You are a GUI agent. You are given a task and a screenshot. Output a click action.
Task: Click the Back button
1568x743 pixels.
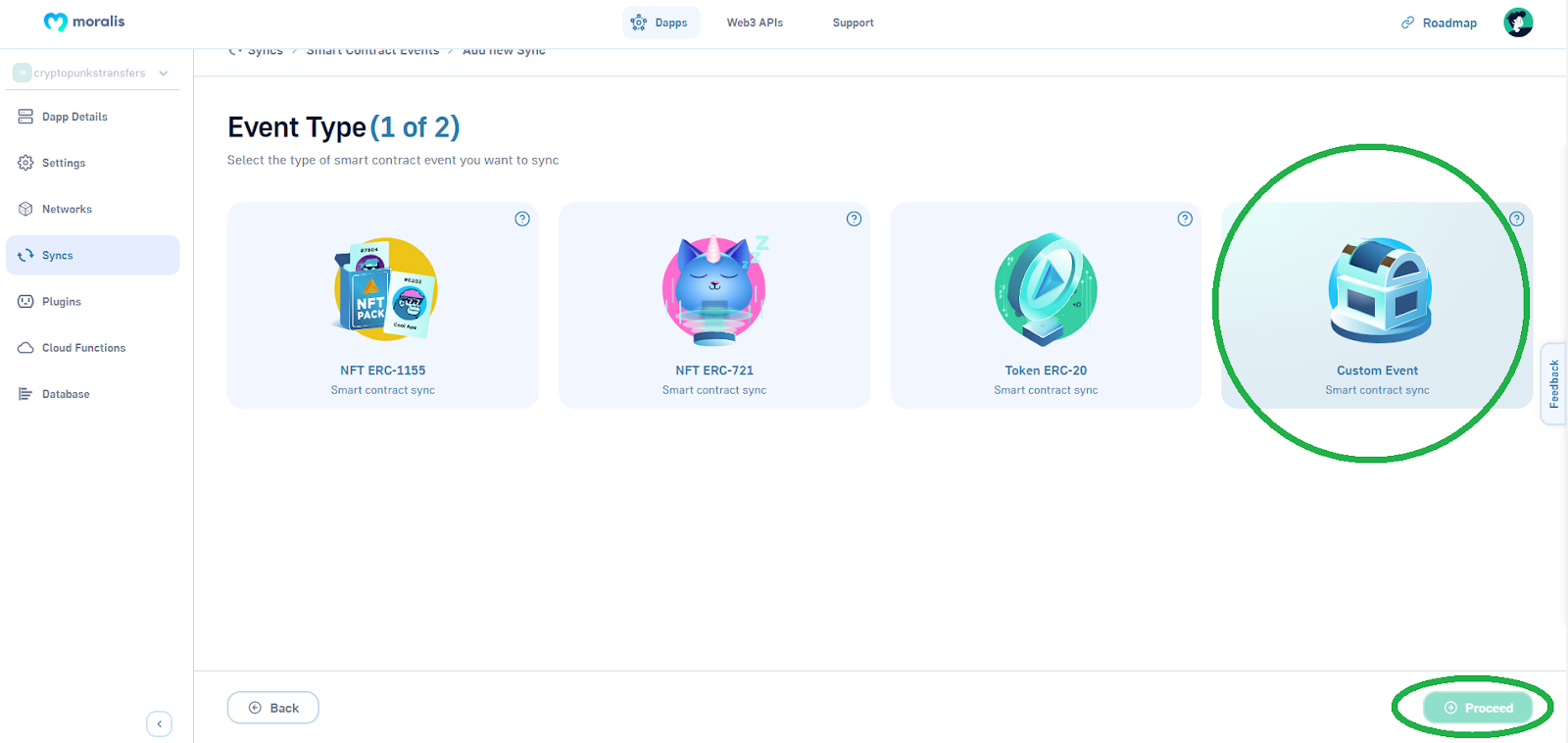(x=272, y=708)
